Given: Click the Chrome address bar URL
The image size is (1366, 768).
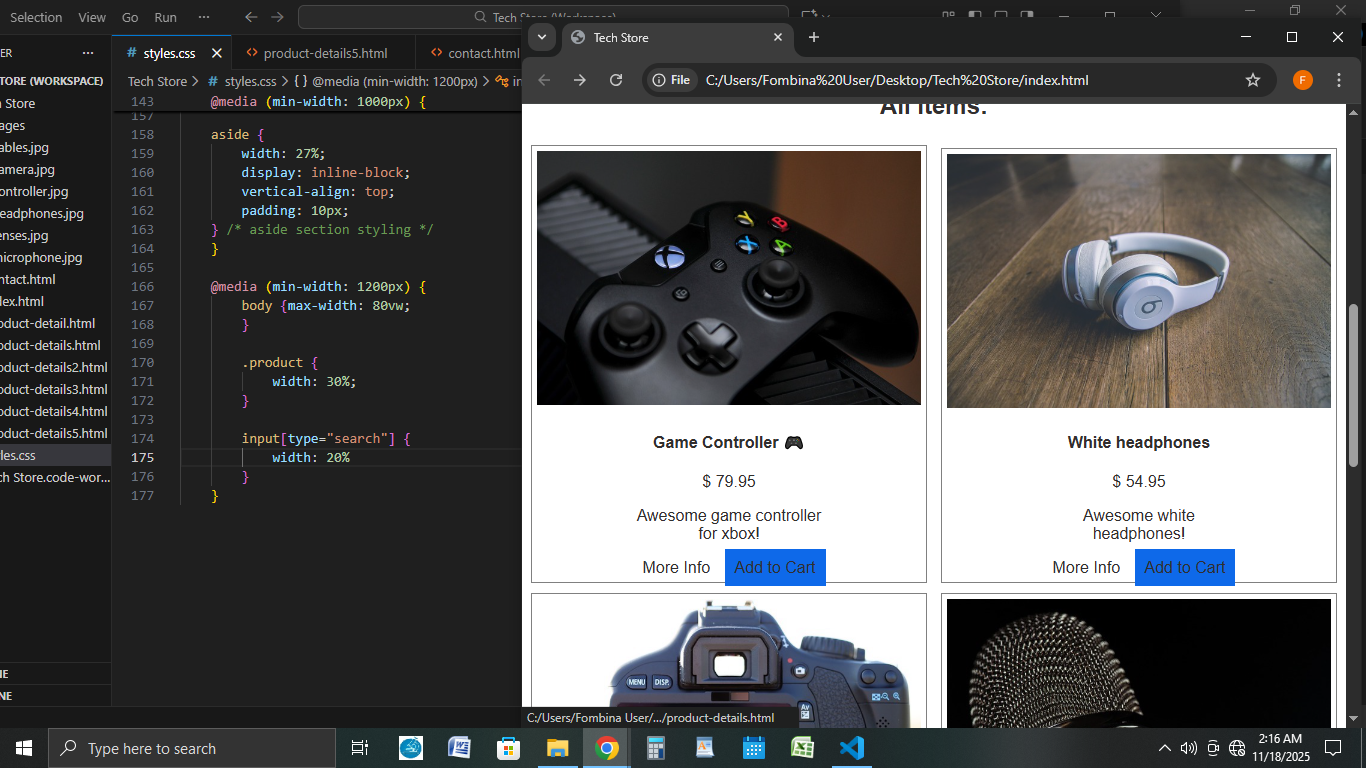Looking at the screenshot, I should [897, 80].
